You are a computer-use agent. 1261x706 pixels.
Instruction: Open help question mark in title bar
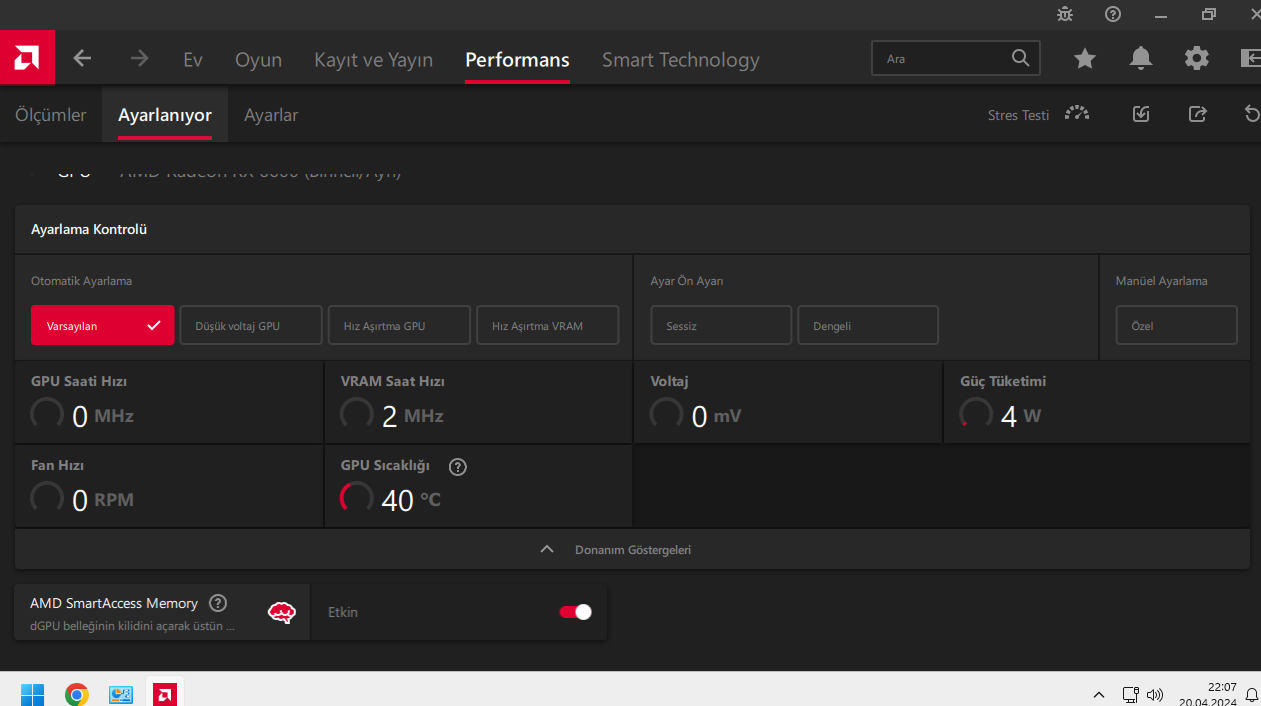1113,14
